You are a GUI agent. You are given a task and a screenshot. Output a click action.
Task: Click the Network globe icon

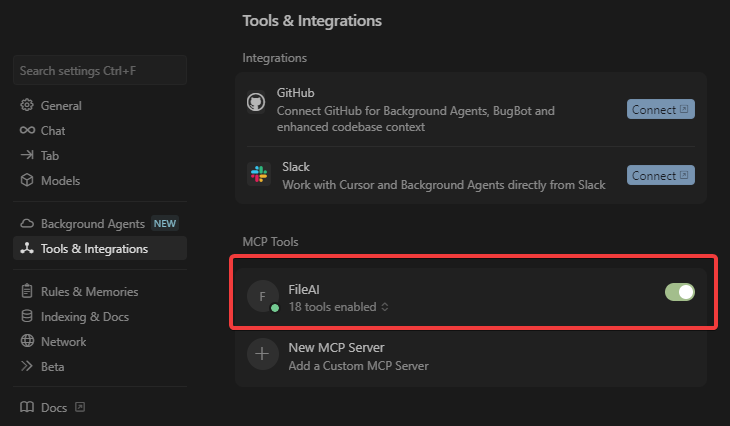coord(27,342)
